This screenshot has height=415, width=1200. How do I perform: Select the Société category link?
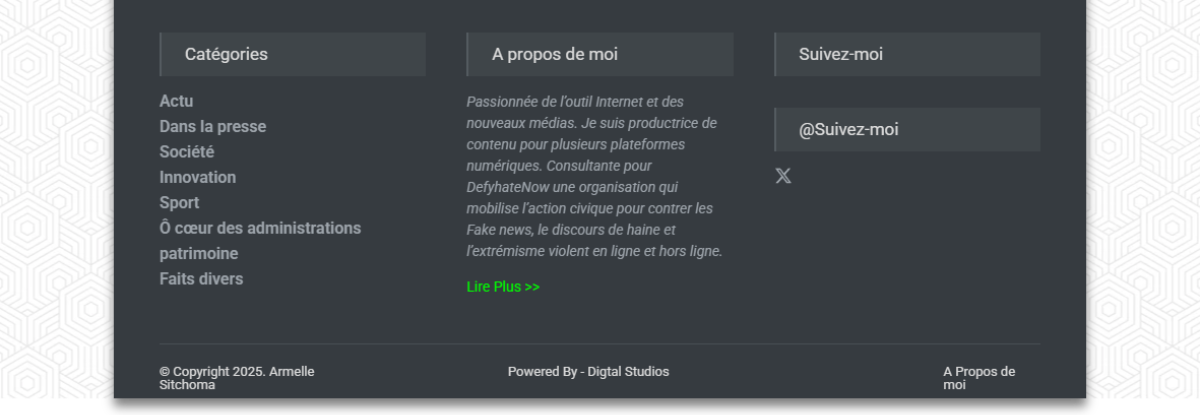(x=187, y=152)
